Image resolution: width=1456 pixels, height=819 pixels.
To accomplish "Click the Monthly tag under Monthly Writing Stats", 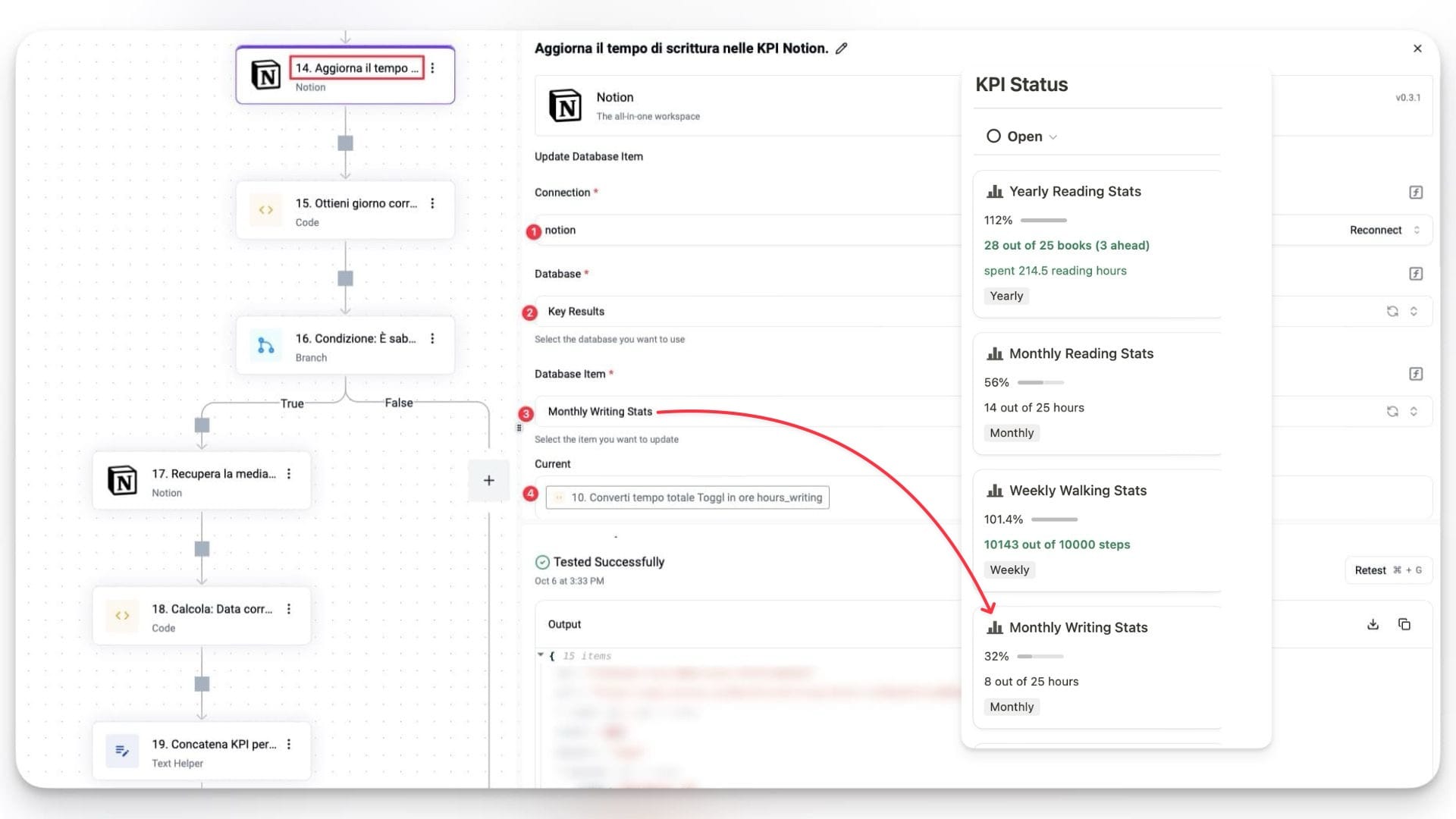I will (x=1012, y=708).
